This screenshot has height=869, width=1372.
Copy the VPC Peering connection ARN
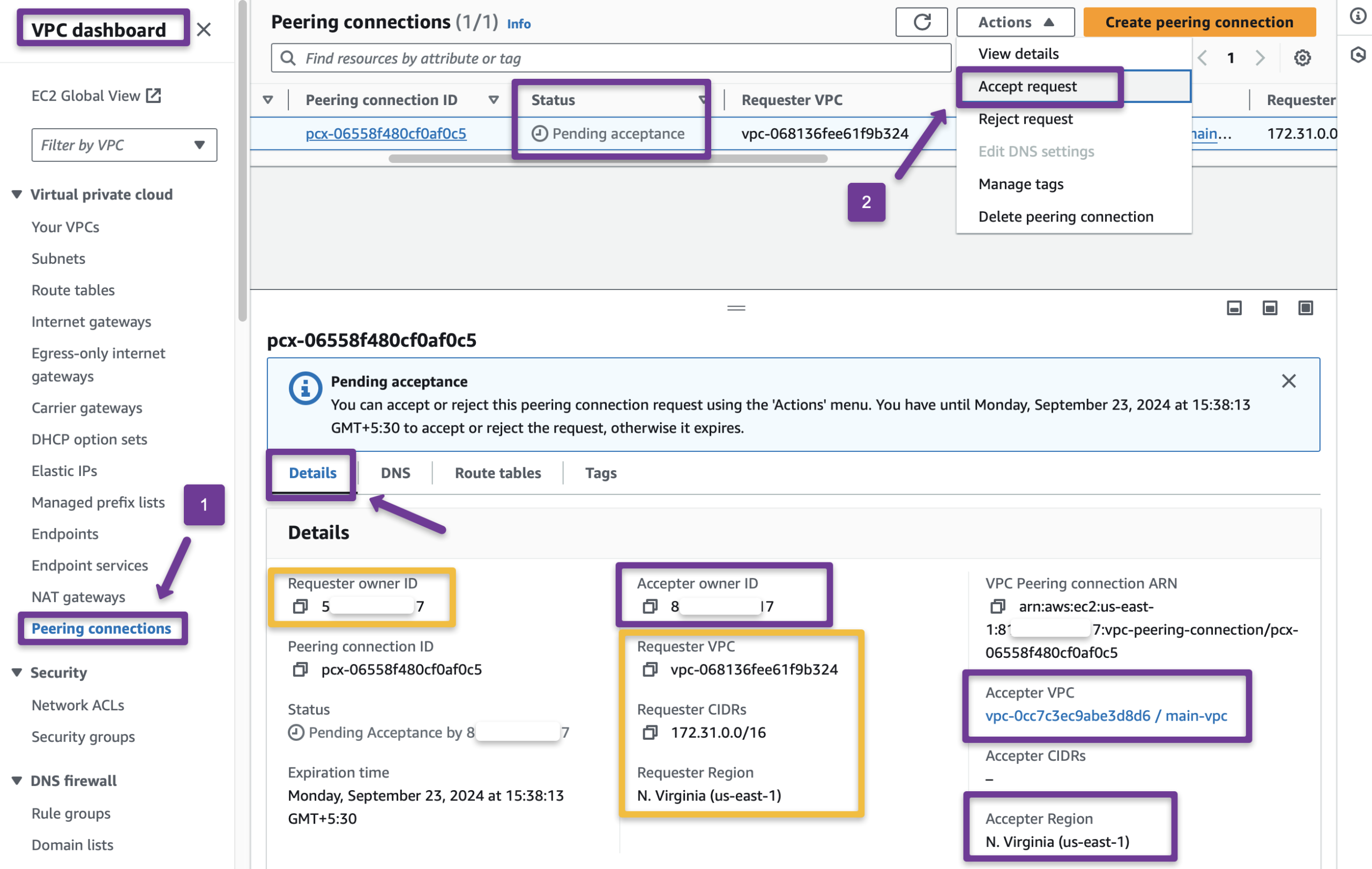998,607
